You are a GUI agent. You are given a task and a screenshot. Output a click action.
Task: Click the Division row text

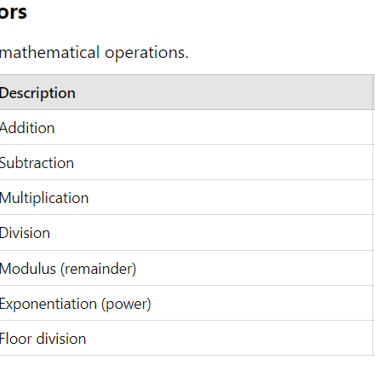(x=25, y=233)
